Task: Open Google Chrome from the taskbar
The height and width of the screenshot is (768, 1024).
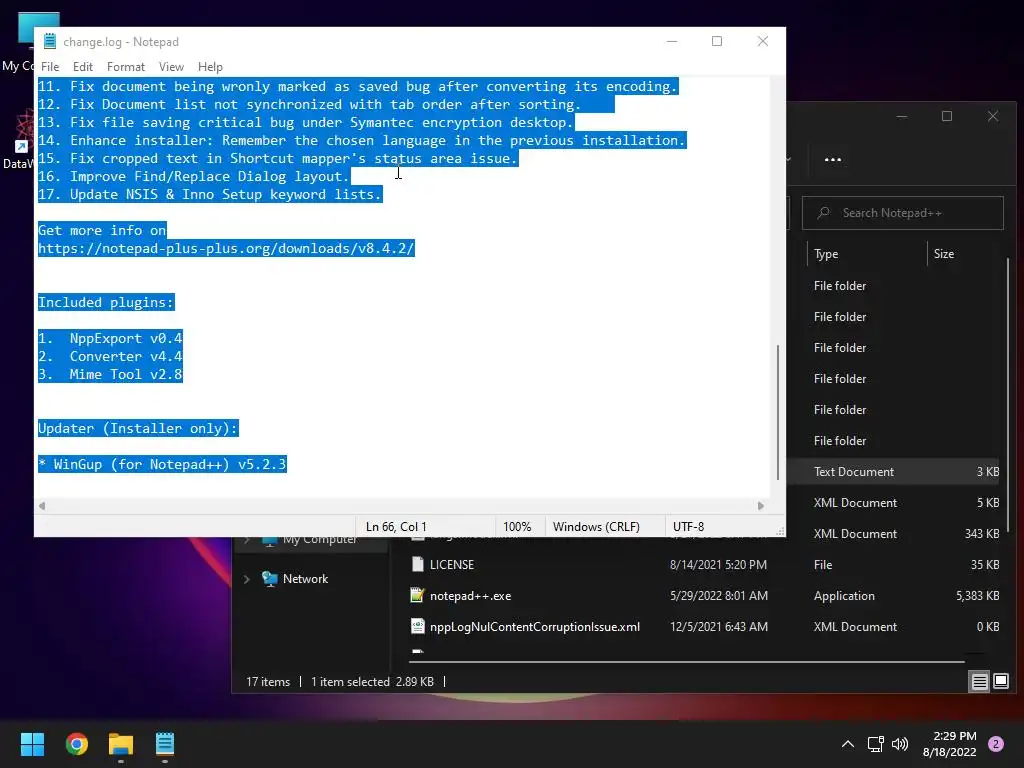Action: 76,744
